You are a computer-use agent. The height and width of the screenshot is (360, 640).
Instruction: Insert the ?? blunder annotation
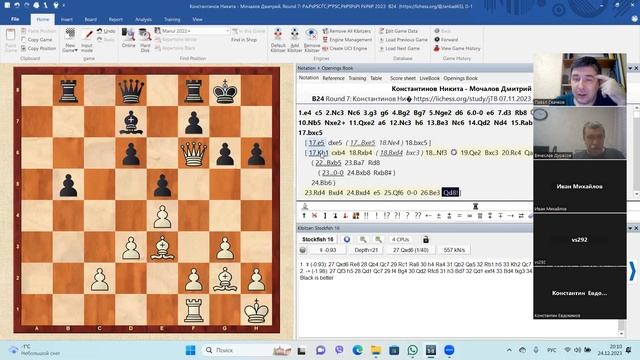point(418,216)
